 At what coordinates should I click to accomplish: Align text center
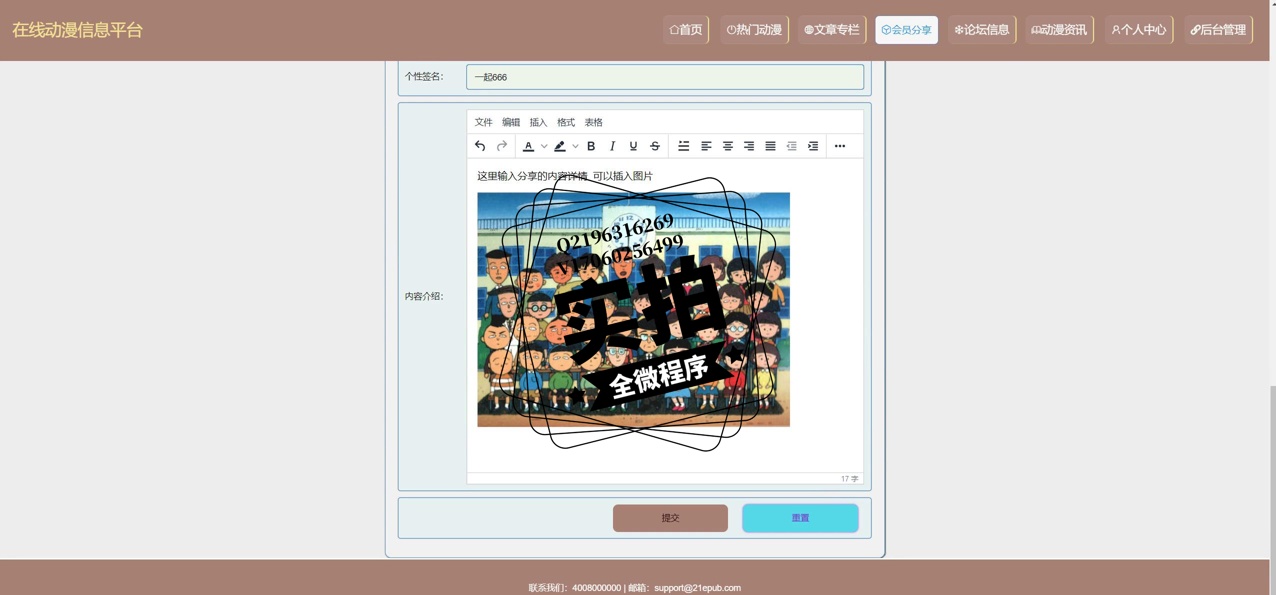point(728,146)
